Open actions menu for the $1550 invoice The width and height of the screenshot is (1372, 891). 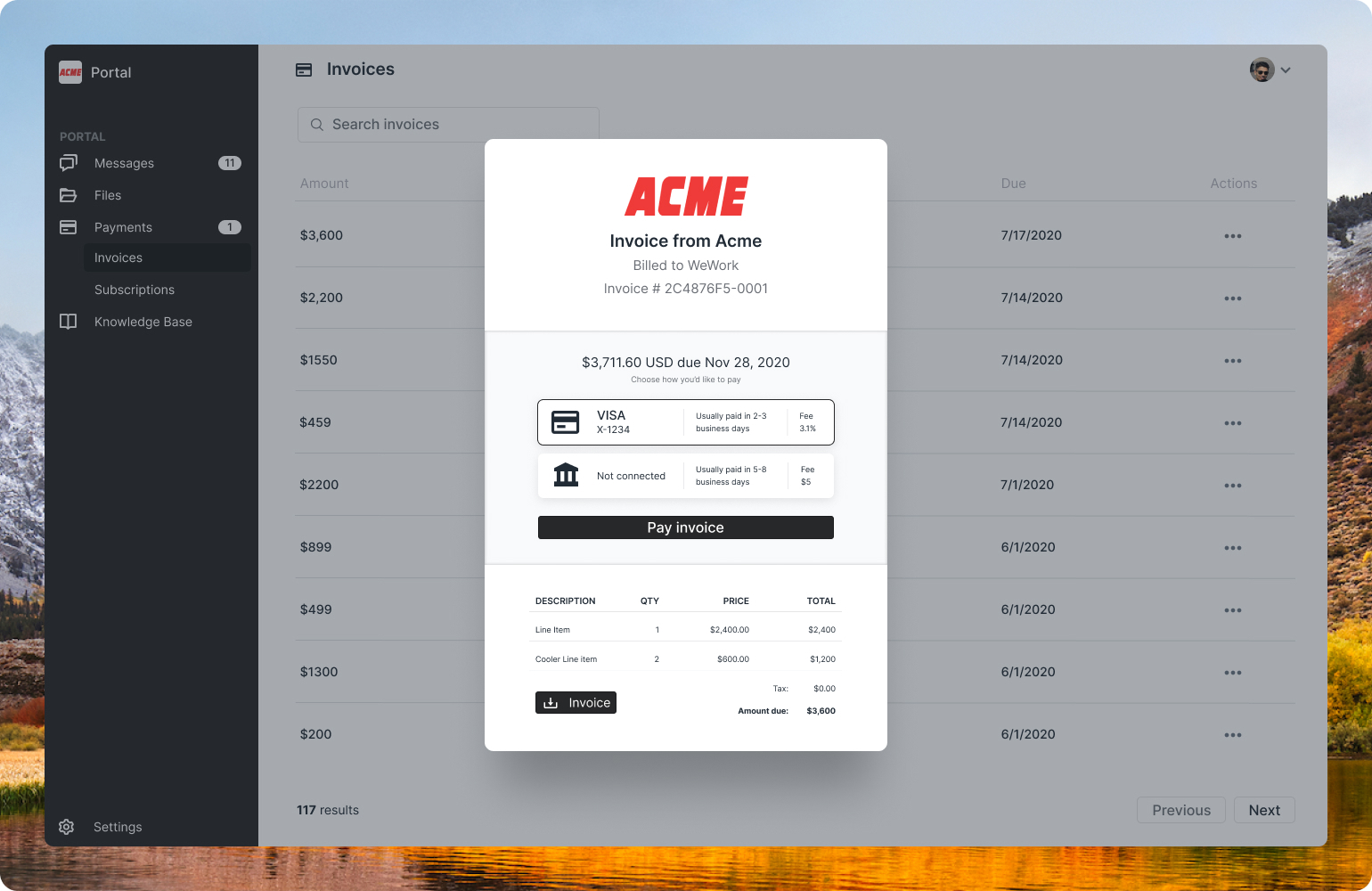tap(1233, 361)
